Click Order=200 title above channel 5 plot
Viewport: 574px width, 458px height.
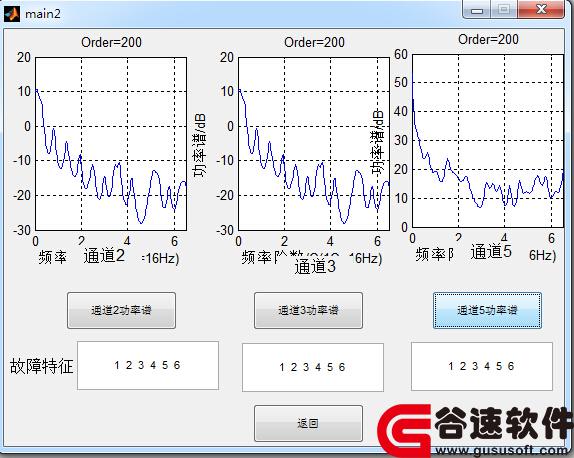click(488, 40)
